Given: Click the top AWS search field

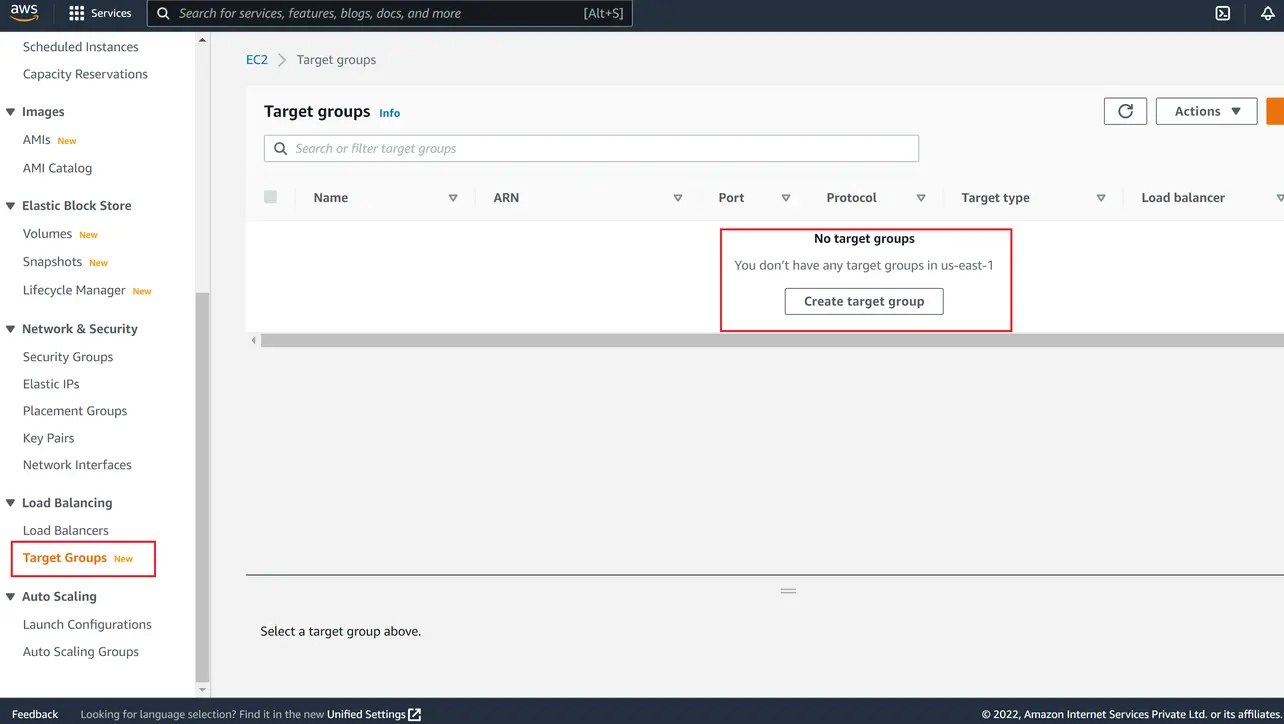Looking at the screenshot, I should point(390,14).
